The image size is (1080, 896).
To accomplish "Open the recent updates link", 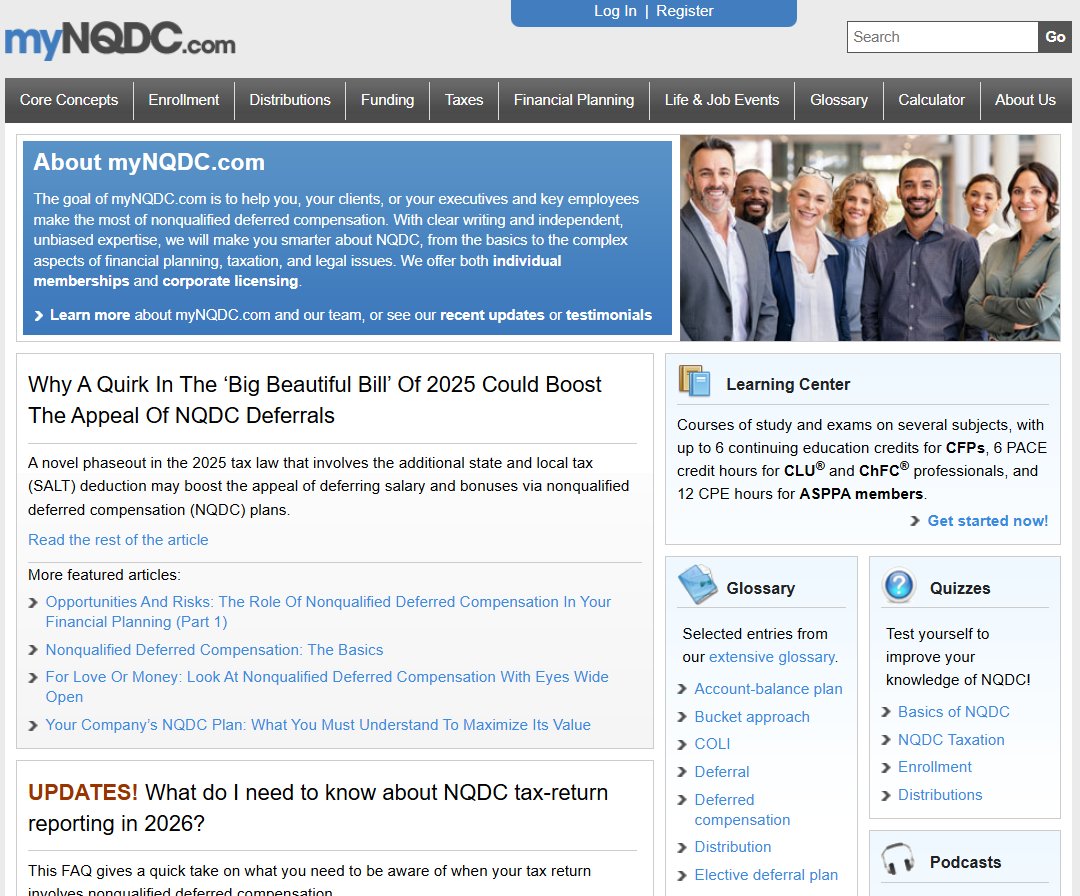I will tap(492, 315).
